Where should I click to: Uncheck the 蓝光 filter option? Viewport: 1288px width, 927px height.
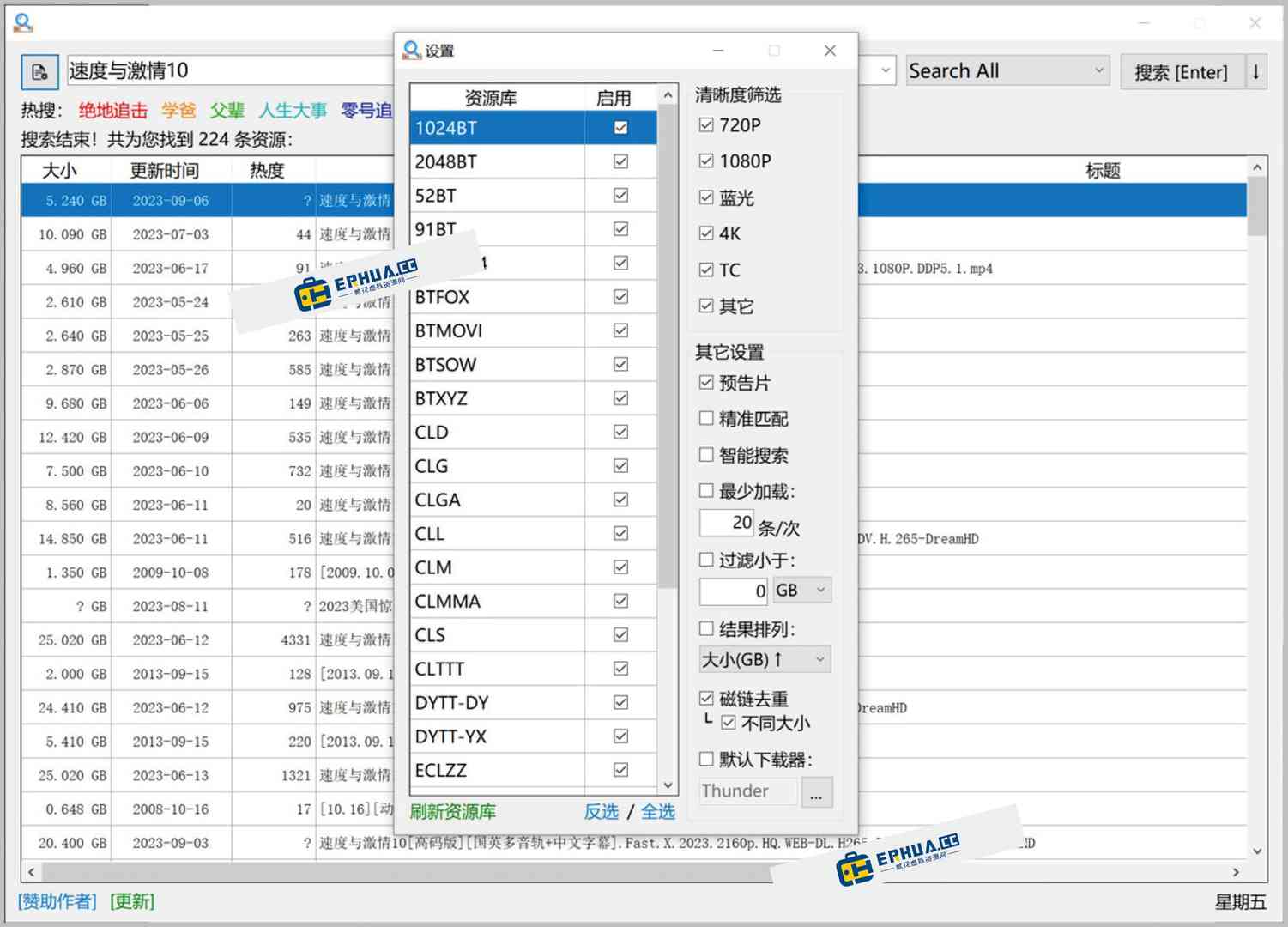705,197
